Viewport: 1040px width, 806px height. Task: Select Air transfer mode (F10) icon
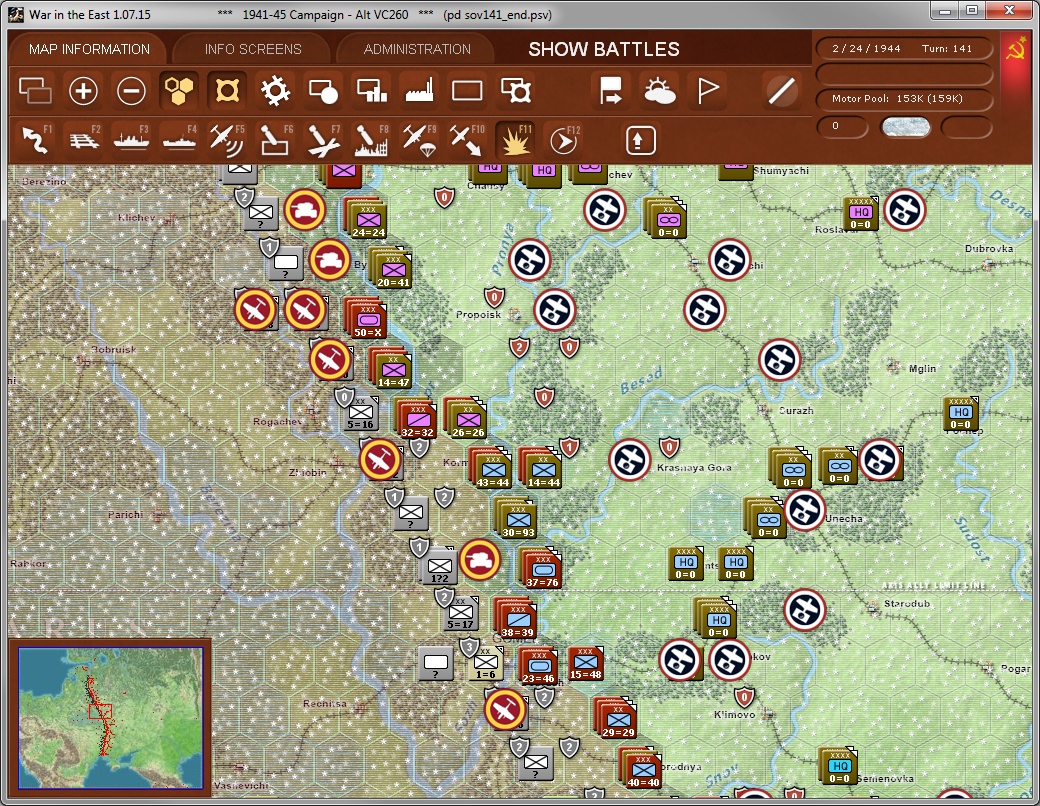click(466, 140)
